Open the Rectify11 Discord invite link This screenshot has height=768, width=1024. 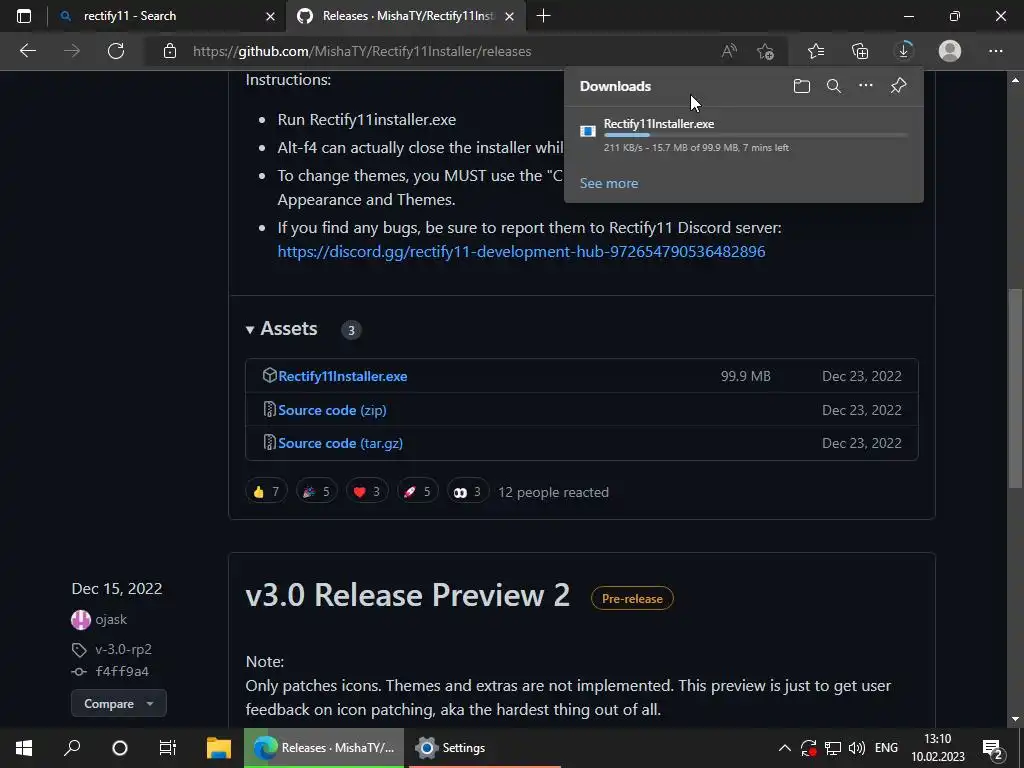tap(521, 251)
